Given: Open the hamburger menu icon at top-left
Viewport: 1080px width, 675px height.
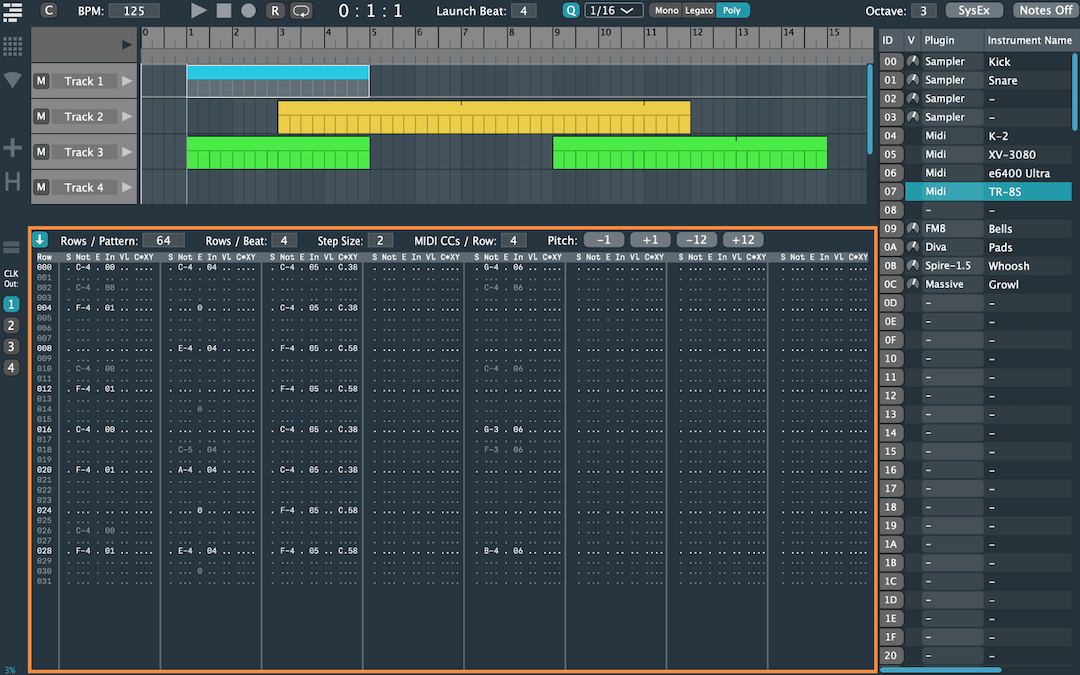Looking at the screenshot, I should pyautogui.click(x=12, y=11).
